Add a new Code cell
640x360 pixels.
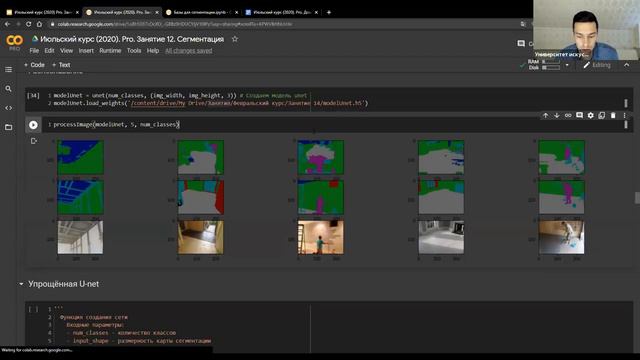(x=34, y=65)
